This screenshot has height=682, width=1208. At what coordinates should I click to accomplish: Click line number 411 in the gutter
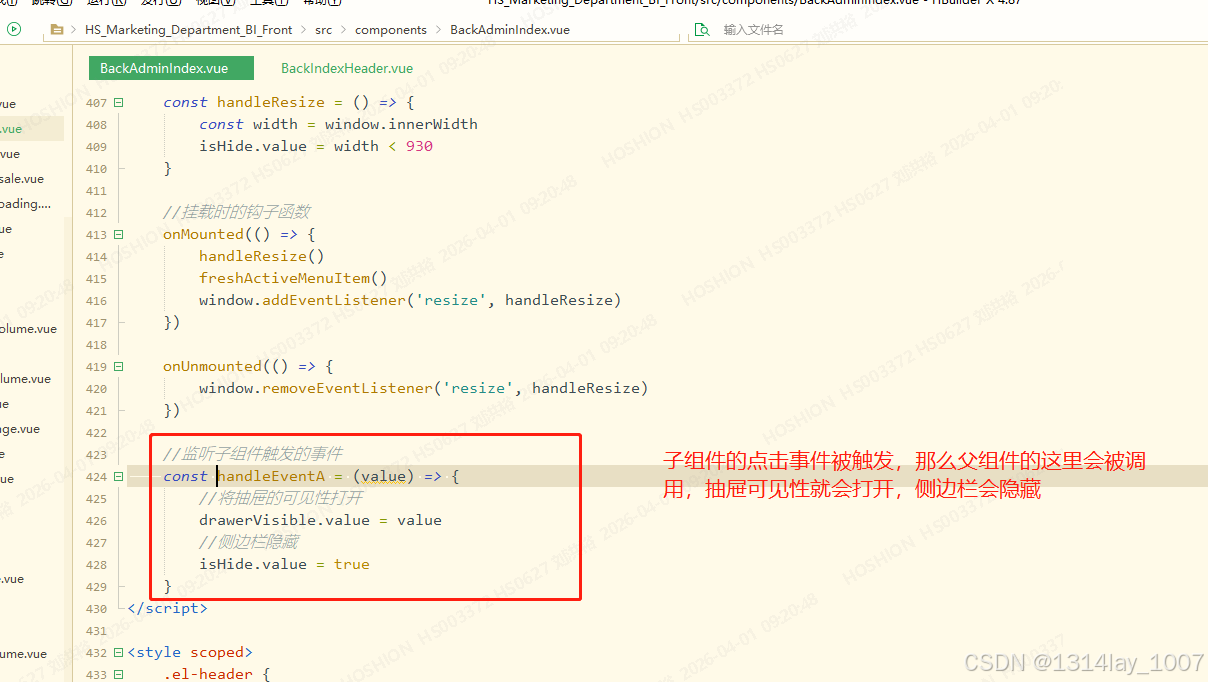pos(96,191)
